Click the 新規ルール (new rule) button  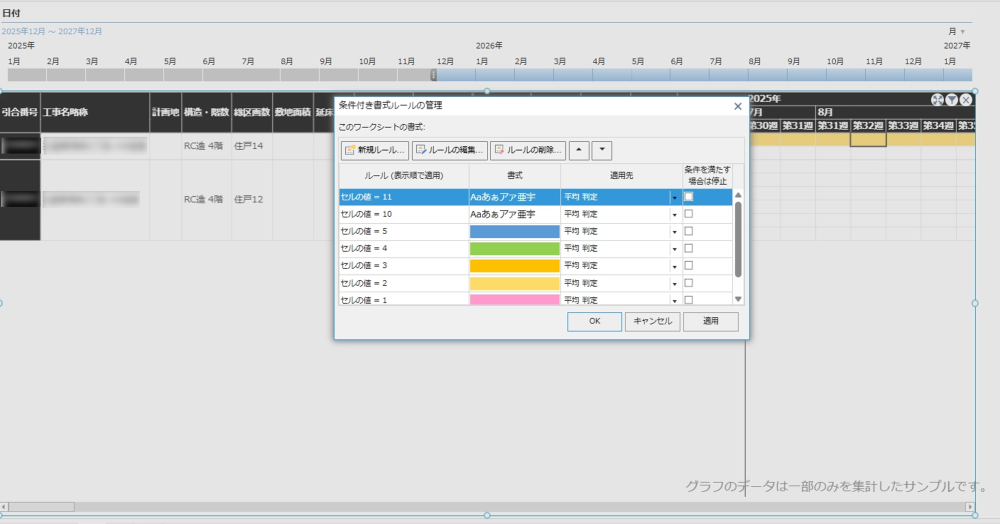click(x=375, y=150)
